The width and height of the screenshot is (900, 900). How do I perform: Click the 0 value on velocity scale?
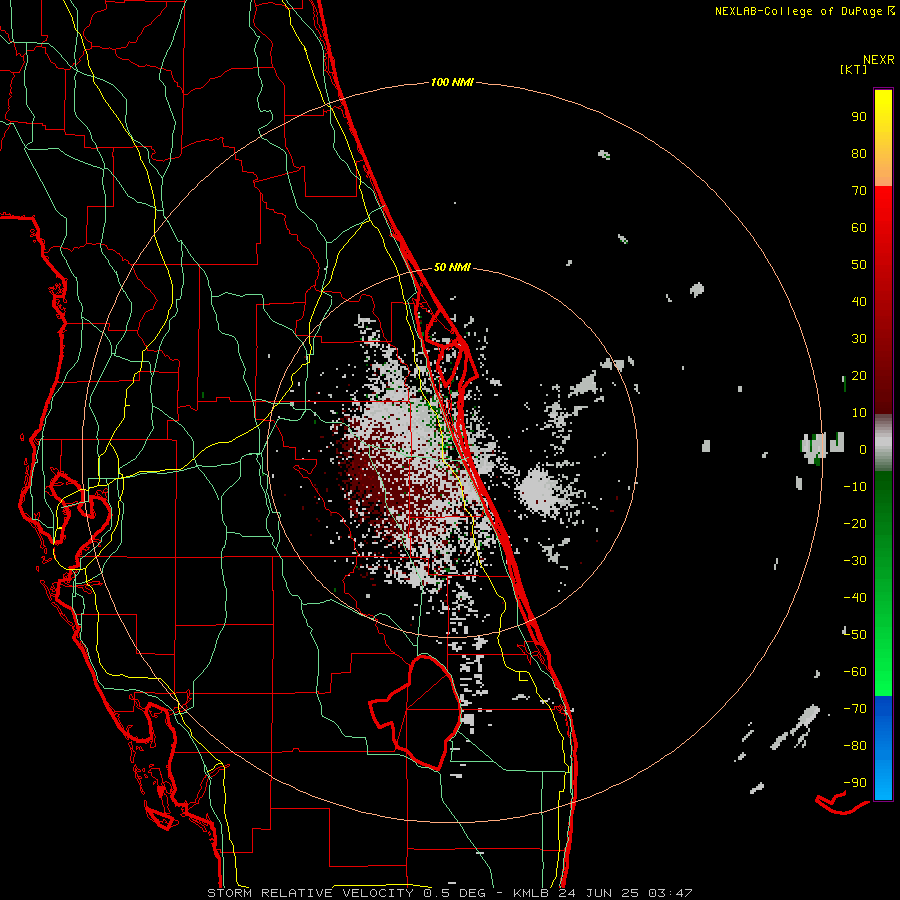(863, 449)
